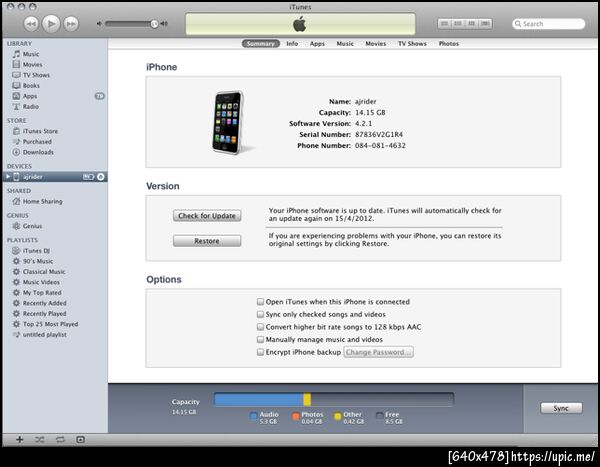Viewport: 600px width, 467px height.
Task: Toggle repeat at the bottom bar
Action: (x=60, y=439)
